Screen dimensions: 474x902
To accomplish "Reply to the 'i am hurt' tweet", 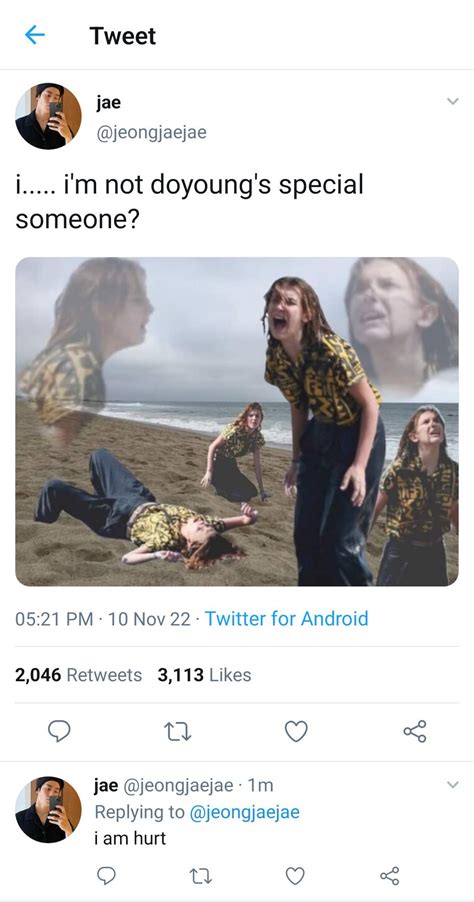I will (106, 876).
